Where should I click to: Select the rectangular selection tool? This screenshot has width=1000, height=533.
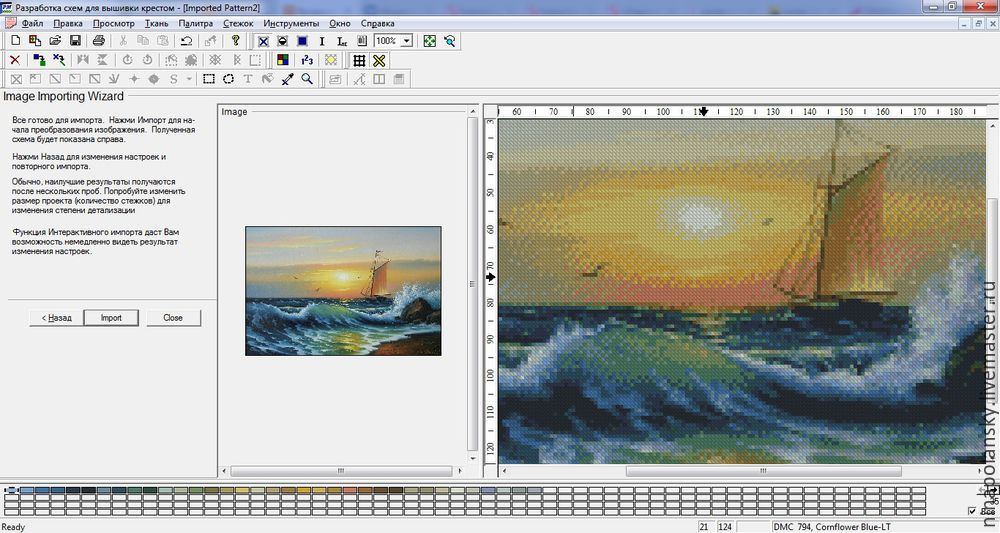pos(209,79)
